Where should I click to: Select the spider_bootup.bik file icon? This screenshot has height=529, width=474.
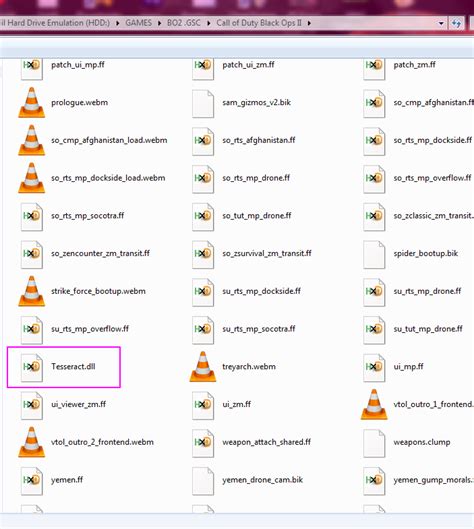coord(374,255)
